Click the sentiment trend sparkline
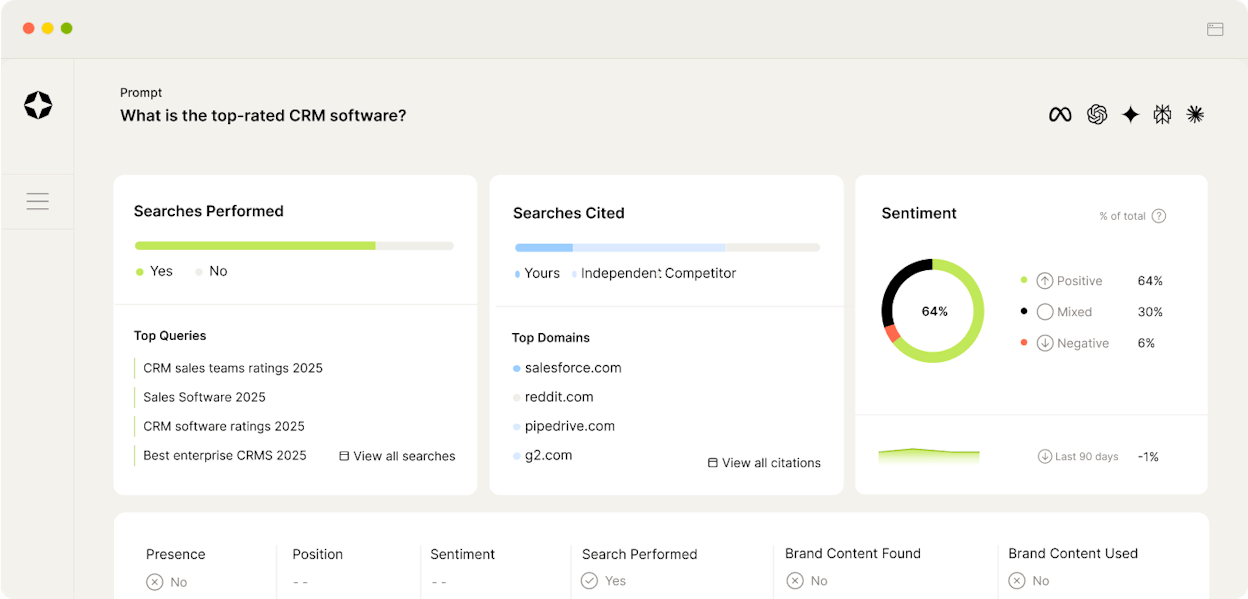 [929, 456]
